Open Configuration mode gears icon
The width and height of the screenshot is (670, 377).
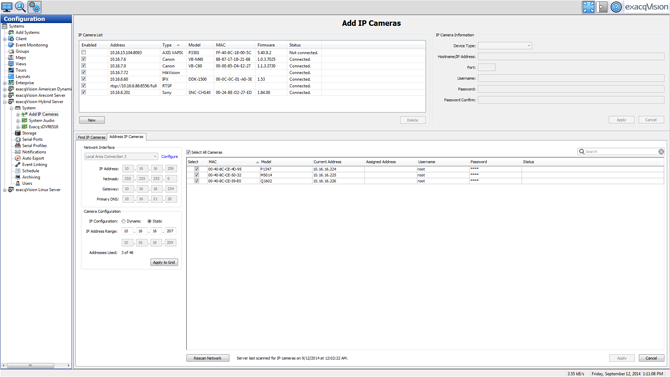click(x=35, y=7)
